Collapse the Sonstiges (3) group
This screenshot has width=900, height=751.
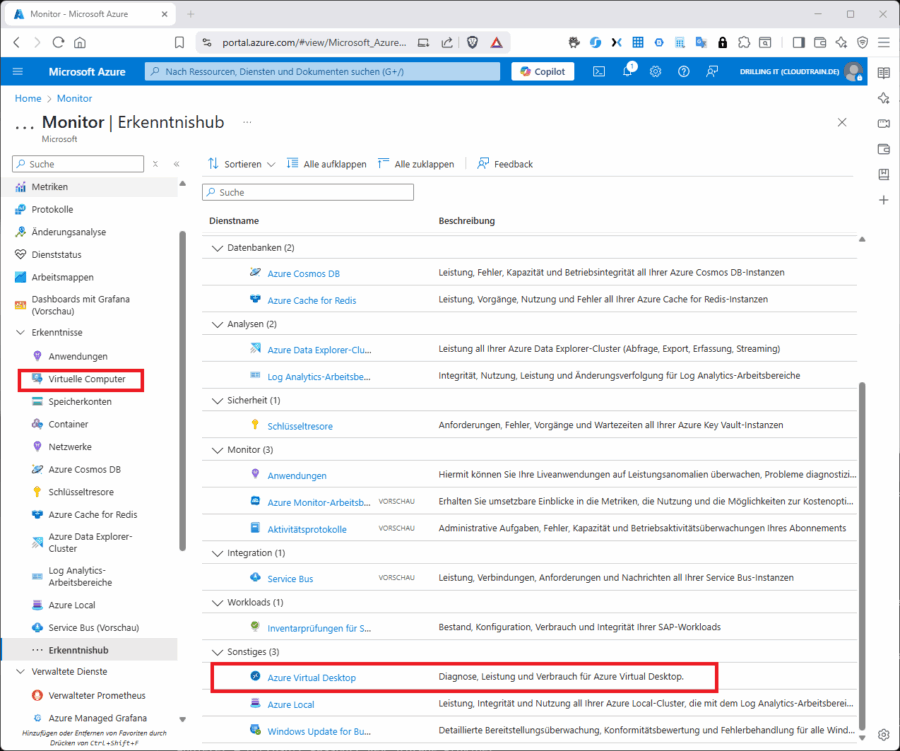217,652
